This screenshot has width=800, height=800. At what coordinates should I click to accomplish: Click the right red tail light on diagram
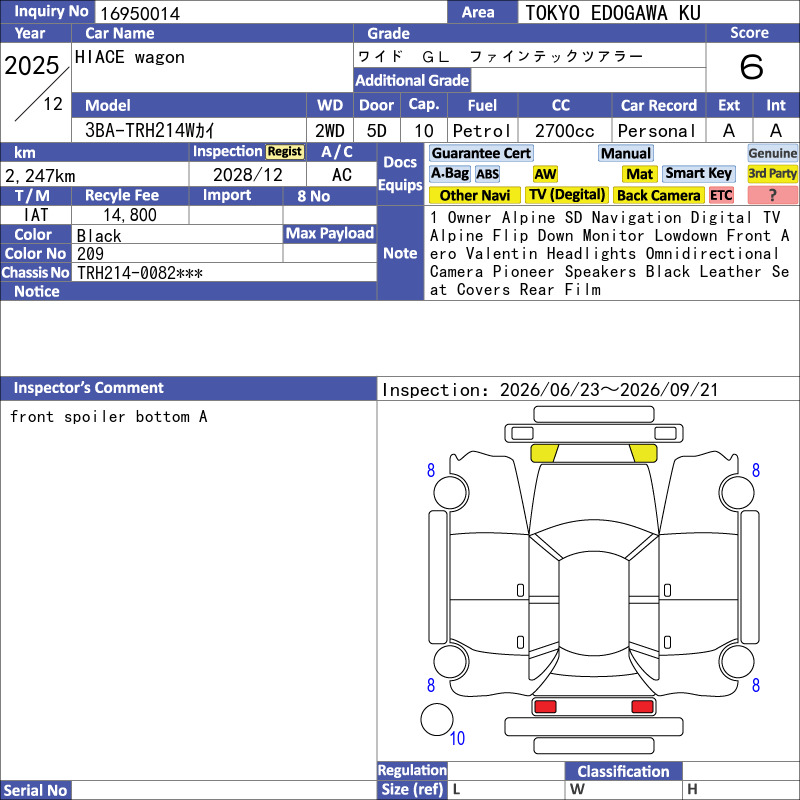click(642, 707)
